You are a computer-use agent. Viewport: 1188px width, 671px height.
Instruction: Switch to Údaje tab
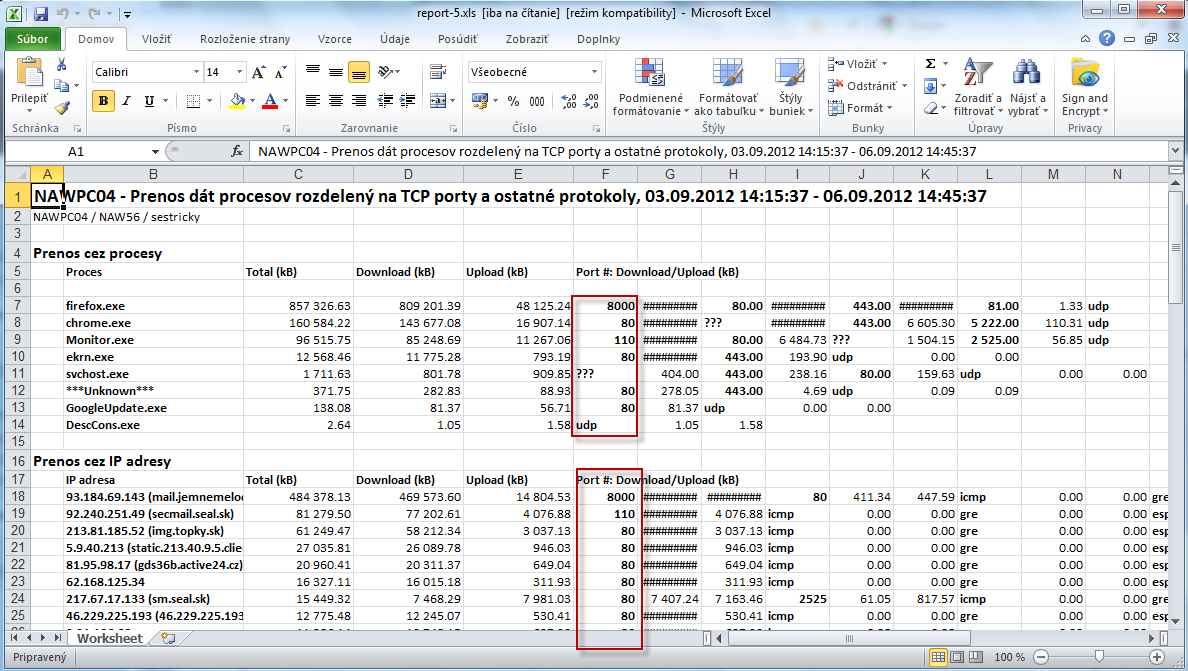395,39
